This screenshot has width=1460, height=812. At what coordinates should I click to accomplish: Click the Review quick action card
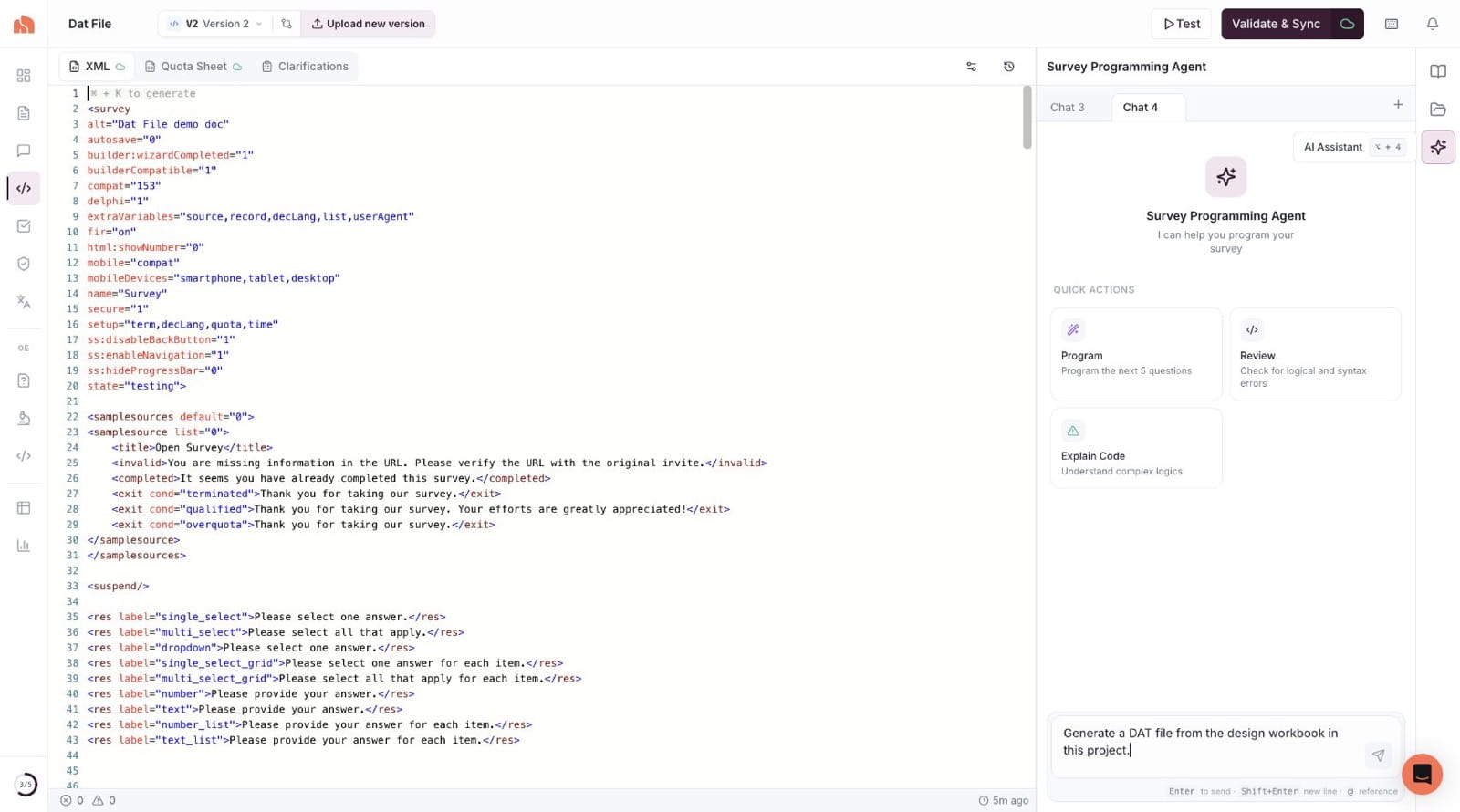point(1316,354)
